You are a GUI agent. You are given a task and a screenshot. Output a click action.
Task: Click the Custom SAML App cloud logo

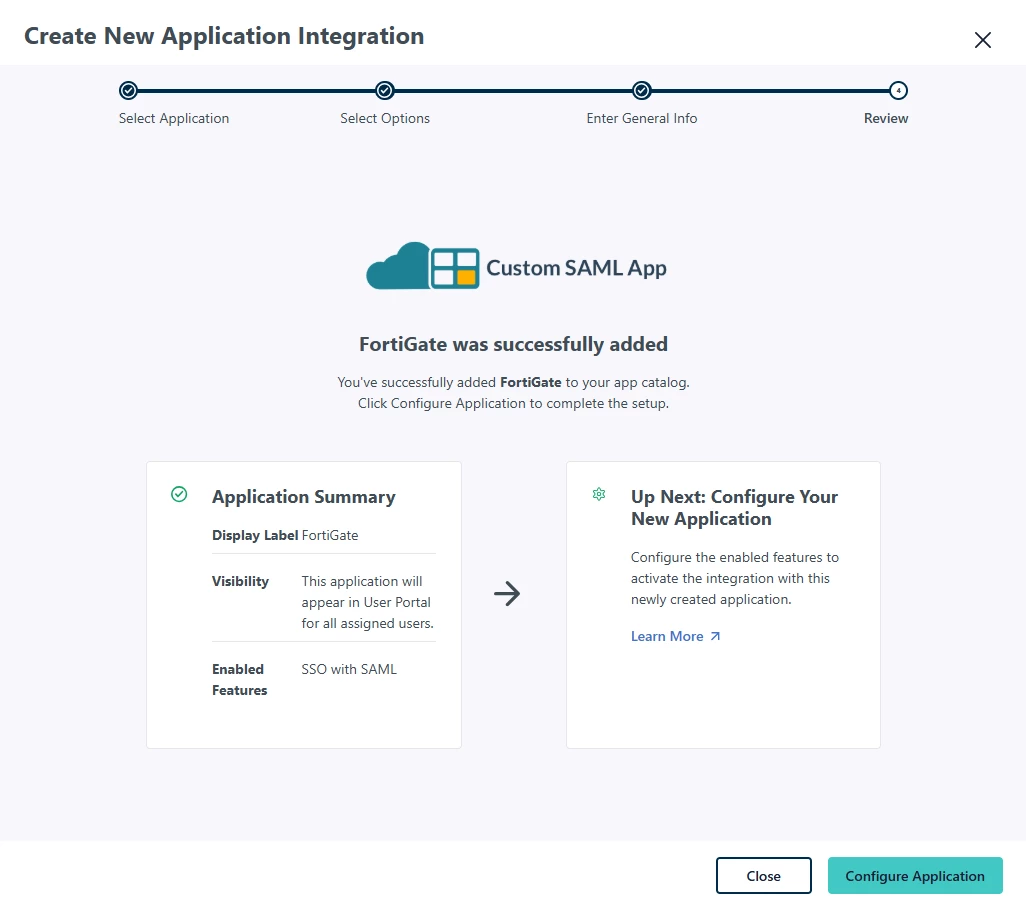[423, 266]
